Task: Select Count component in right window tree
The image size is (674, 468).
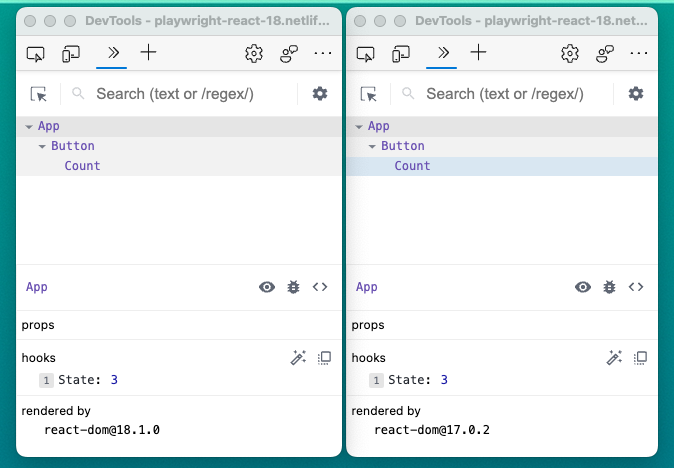Action: pos(412,165)
